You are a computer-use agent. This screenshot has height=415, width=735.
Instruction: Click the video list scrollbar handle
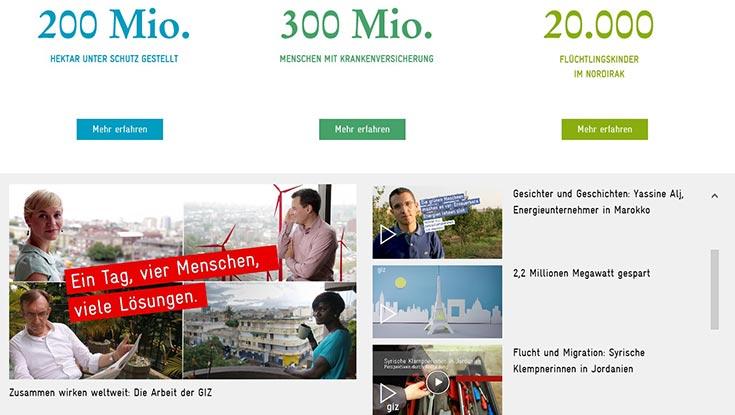pyautogui.click(x=714, y=289)
